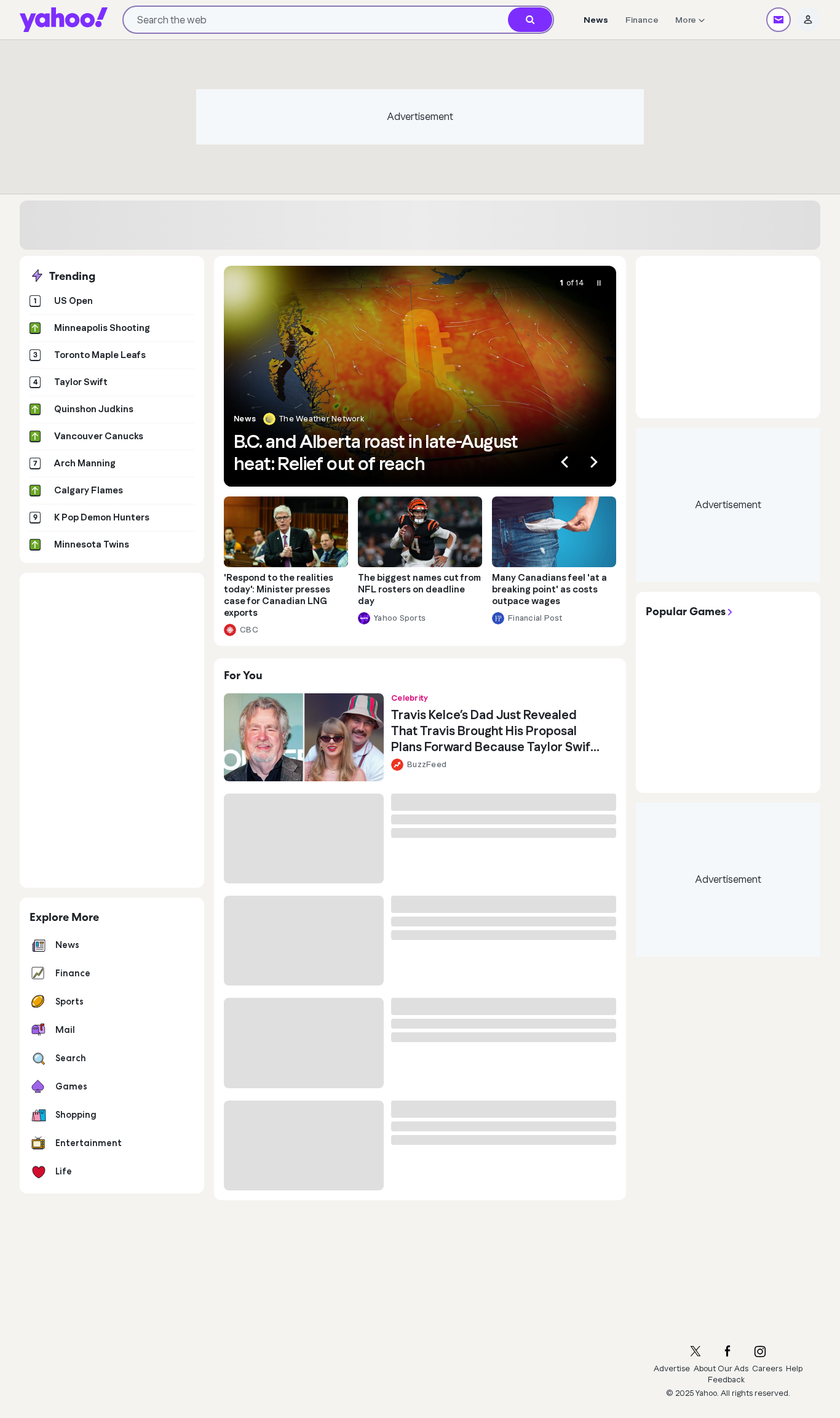Open the News tab in header
Image resolution: width=840 pixels, height=1418 pixels.
click(x=595, y=20)
